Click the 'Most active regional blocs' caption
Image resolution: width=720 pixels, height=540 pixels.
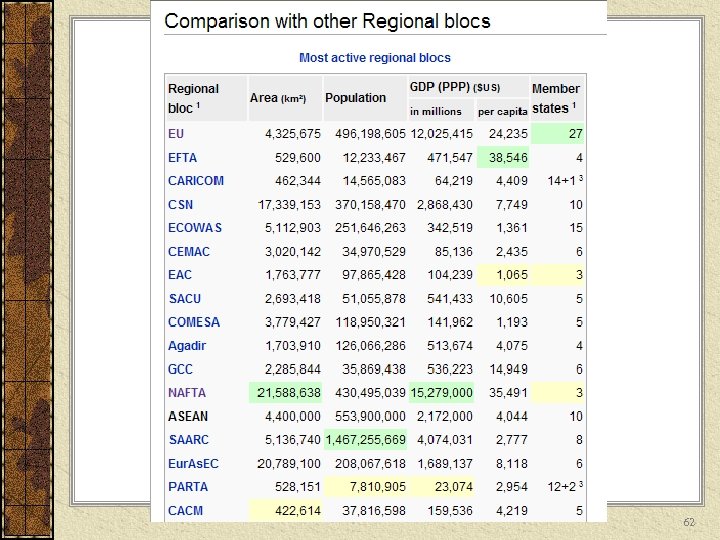click(x=375, y=58)
